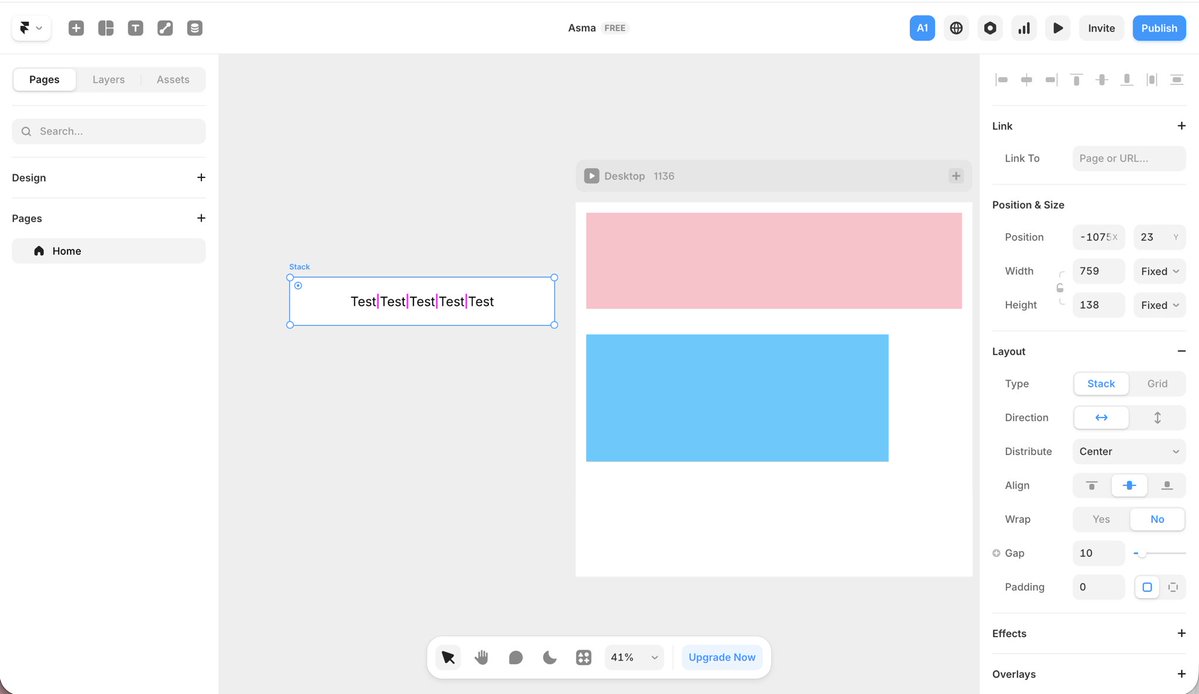This screenshot has width=1199, height=694.
Task: Click the Preview play icon
Action: [x=1058, y=28]
